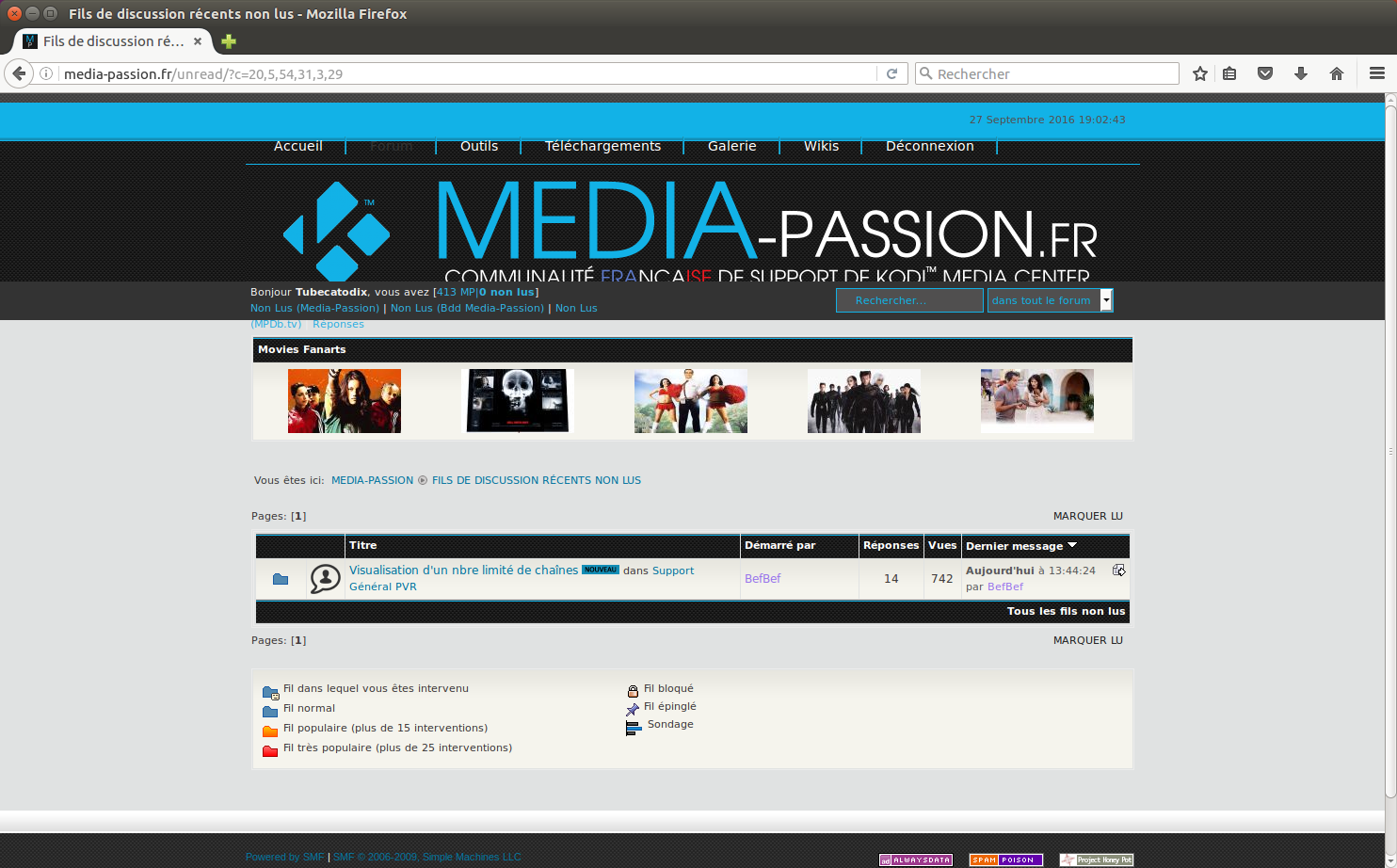This screenshot has height=868, width=1397.
Task: Click 'Tous les fils non lus' link
Action: (1066, 611)
